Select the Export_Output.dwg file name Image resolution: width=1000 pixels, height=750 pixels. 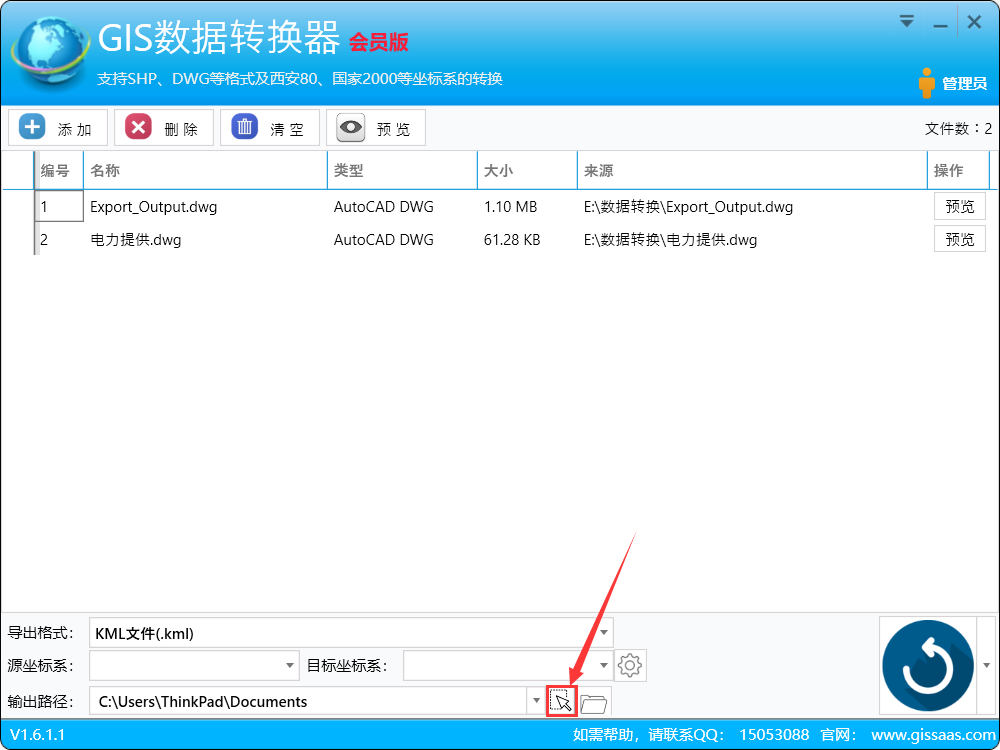point(154,207)
